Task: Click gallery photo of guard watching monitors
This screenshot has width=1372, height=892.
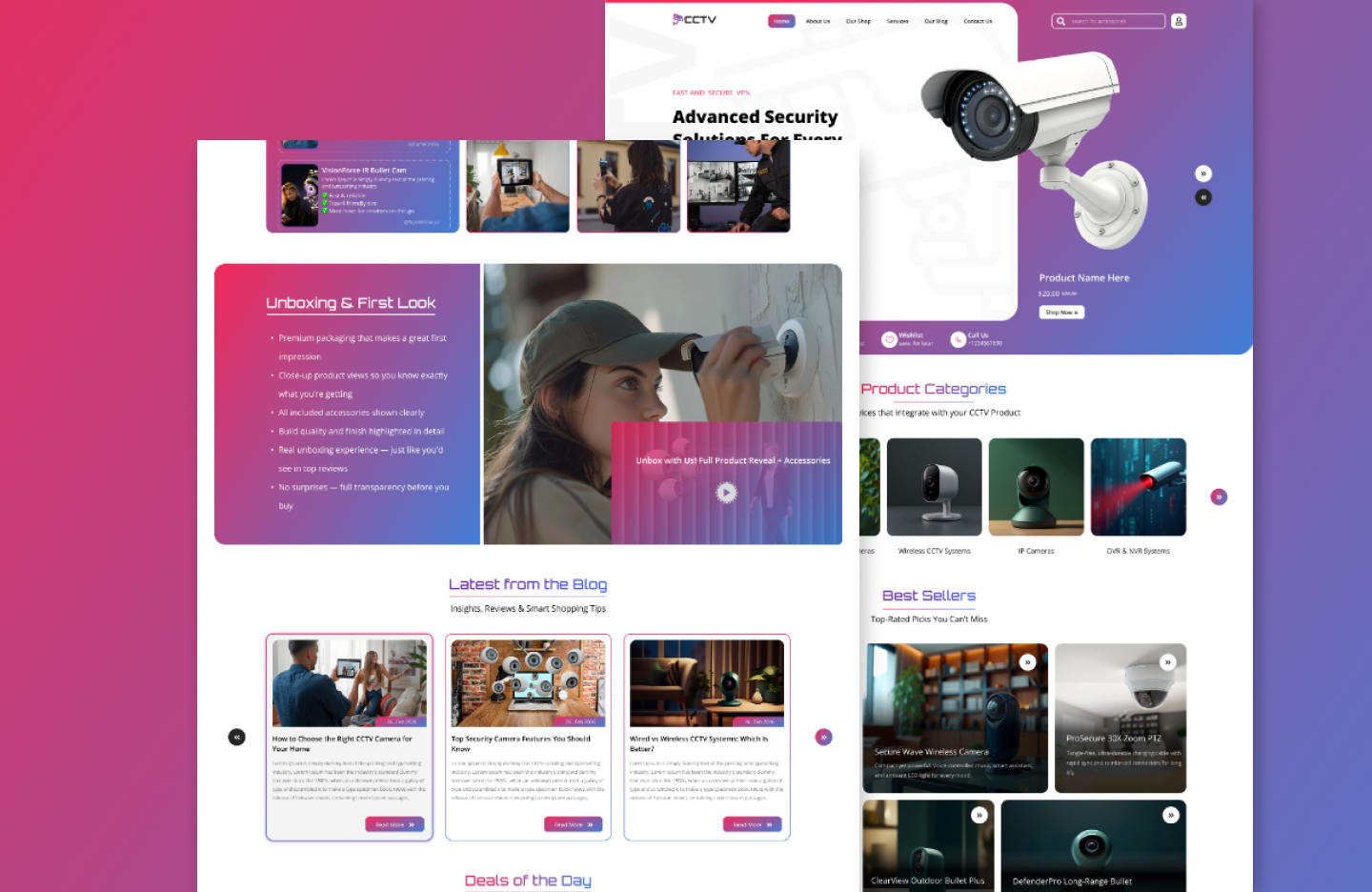Action: pos(738,186)
